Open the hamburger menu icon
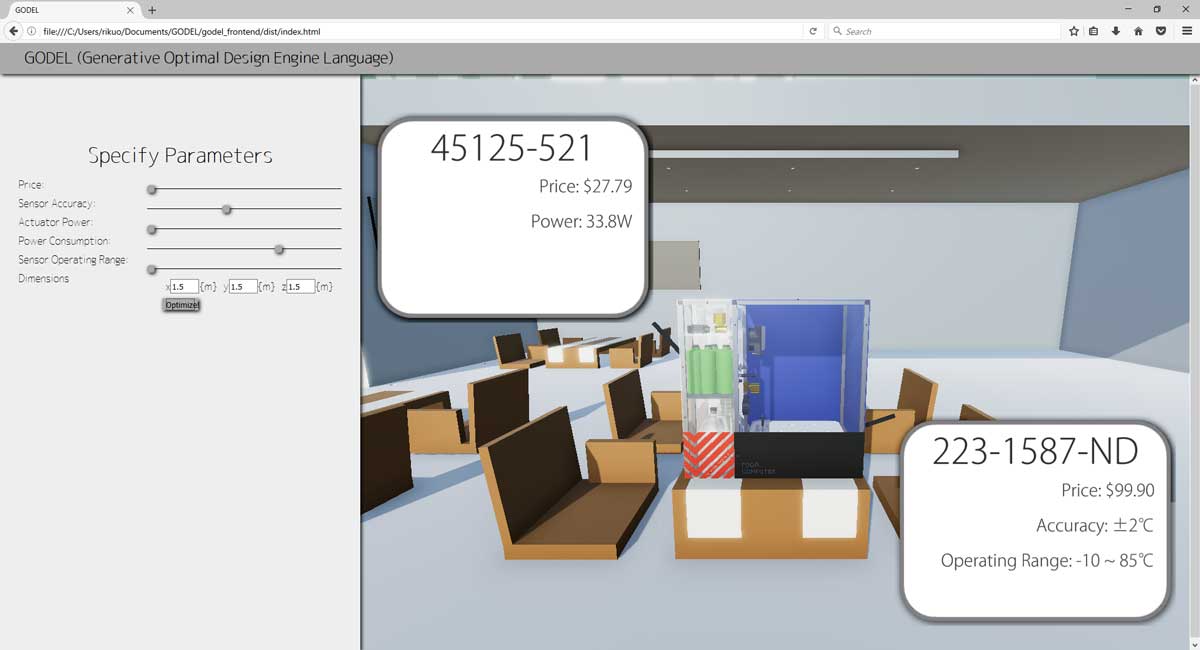The width and height of the screenshot is (1200, 650). coord(1184,31)
